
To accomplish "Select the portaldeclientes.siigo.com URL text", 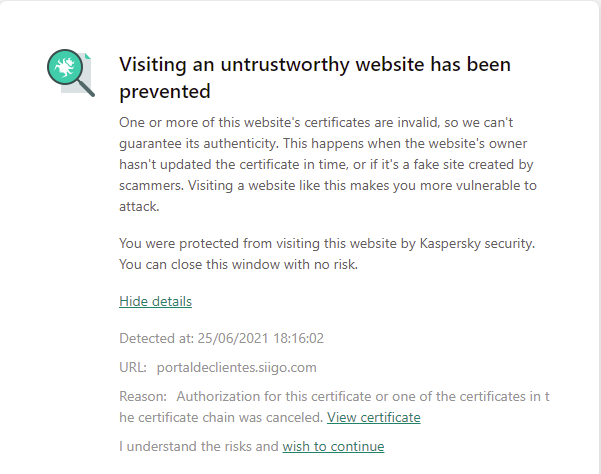I will [236, 367].
